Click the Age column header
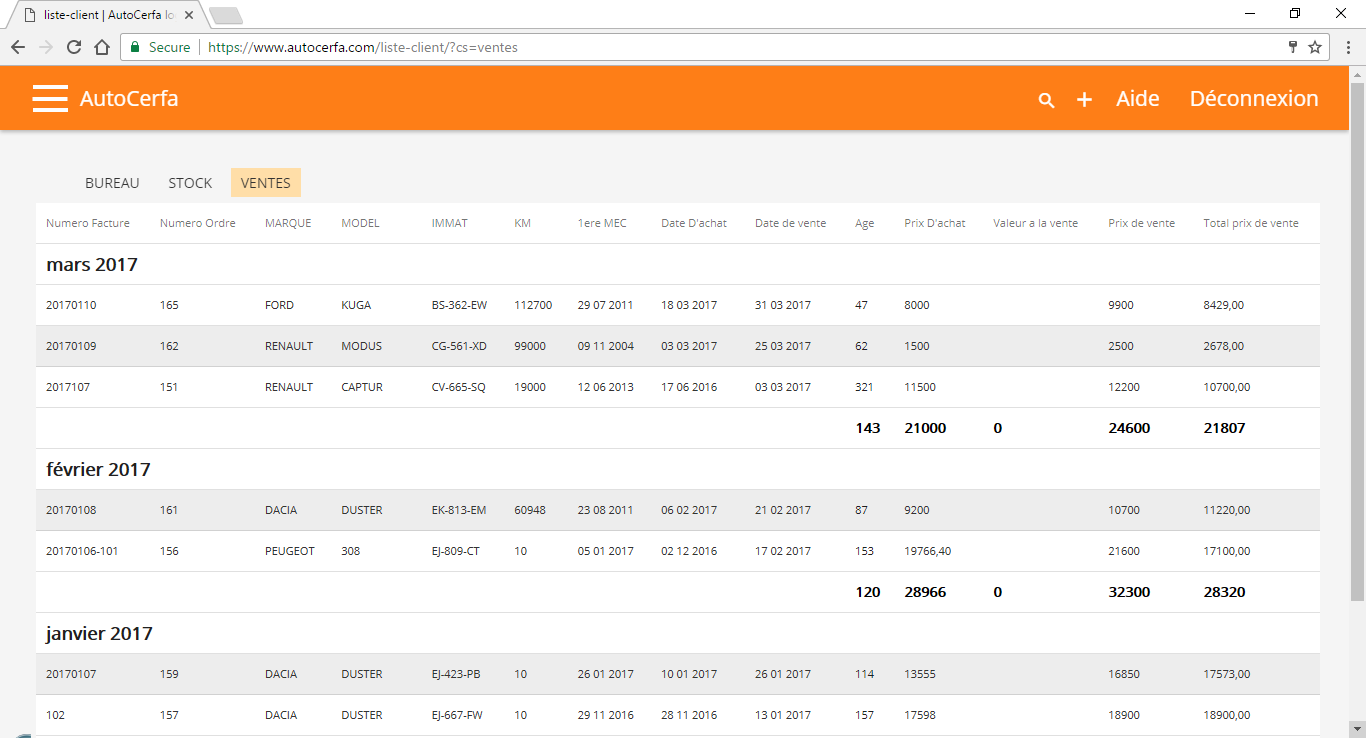Viewport: 1366px width, 738px height. [x=864, y=223]
